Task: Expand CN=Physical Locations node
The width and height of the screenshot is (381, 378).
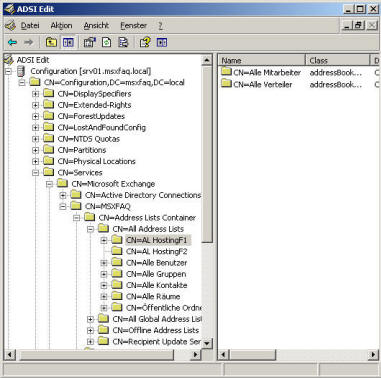Action: coord(36,161)
